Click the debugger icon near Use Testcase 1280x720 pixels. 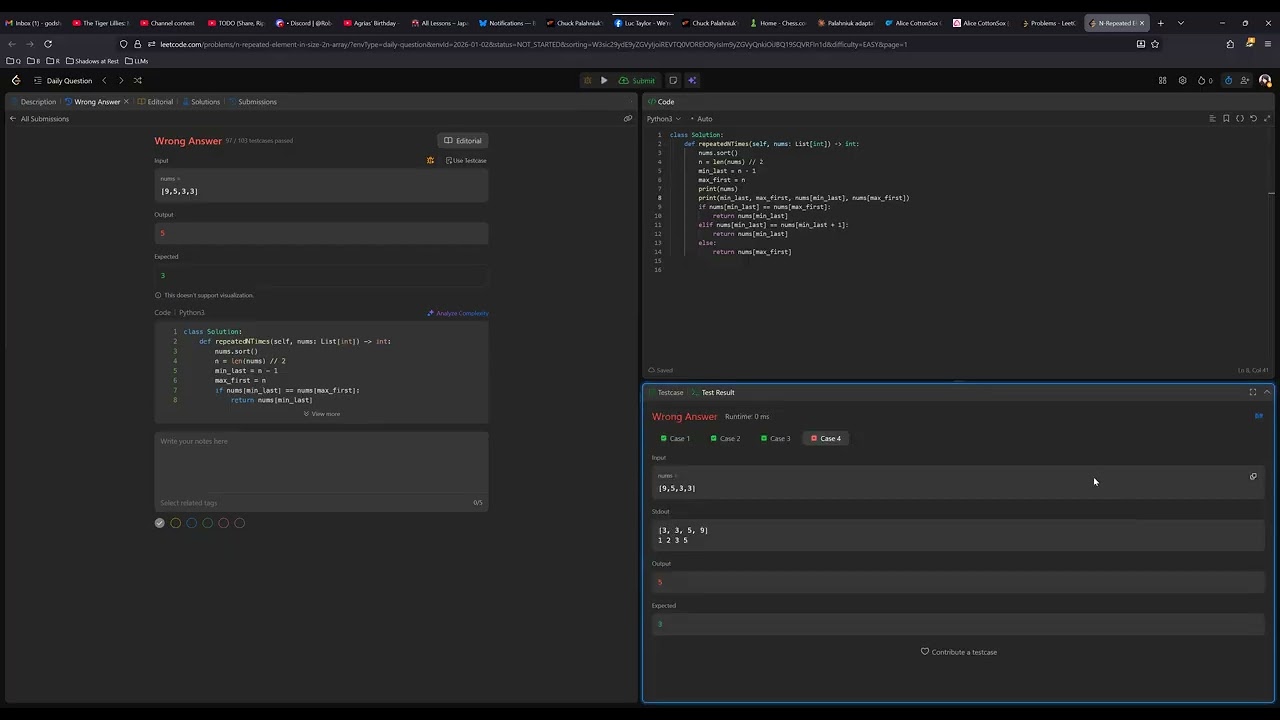tap(431, 161)
